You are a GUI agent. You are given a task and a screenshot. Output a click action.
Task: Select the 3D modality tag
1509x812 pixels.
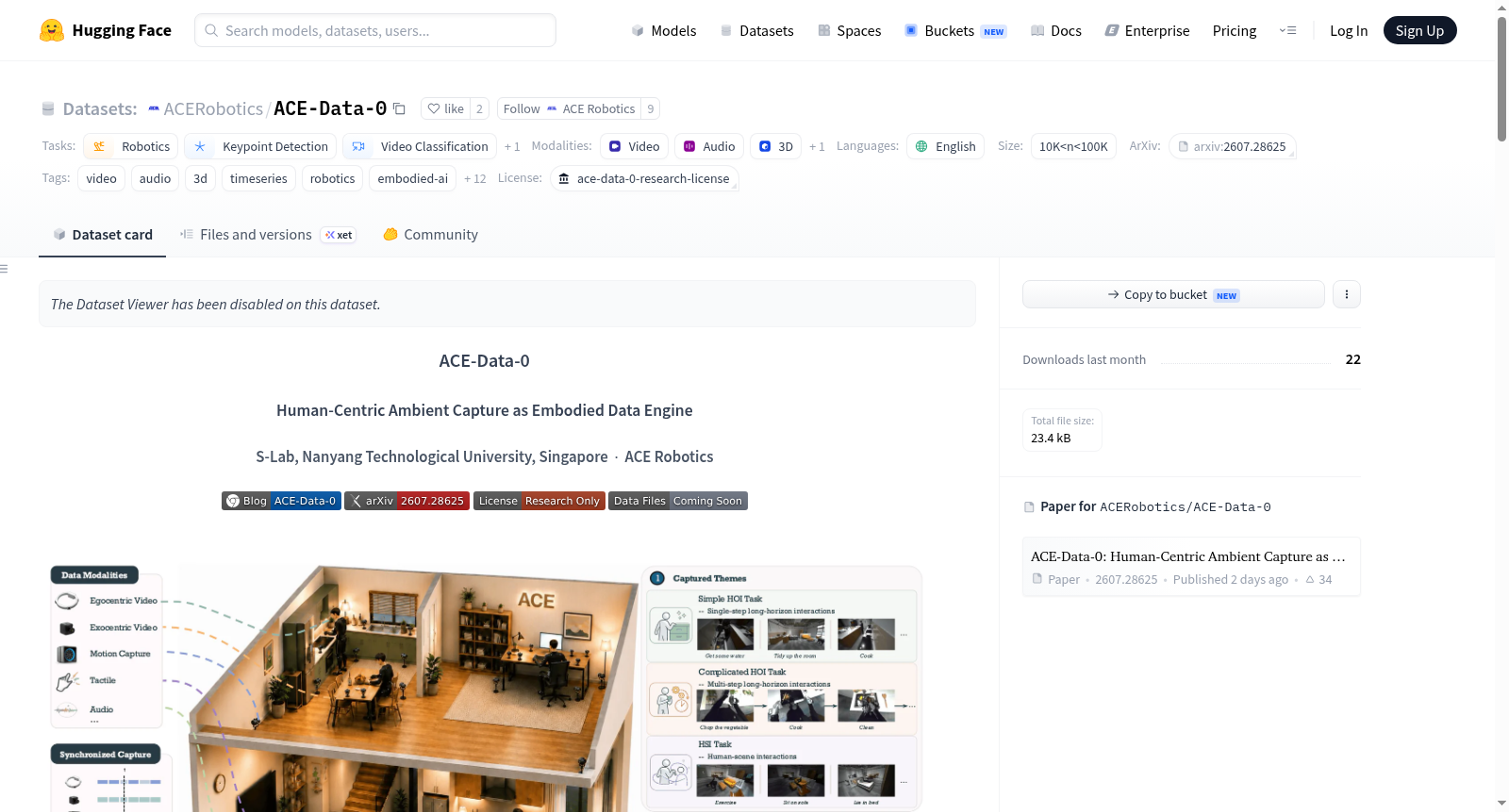click(776, 146)
